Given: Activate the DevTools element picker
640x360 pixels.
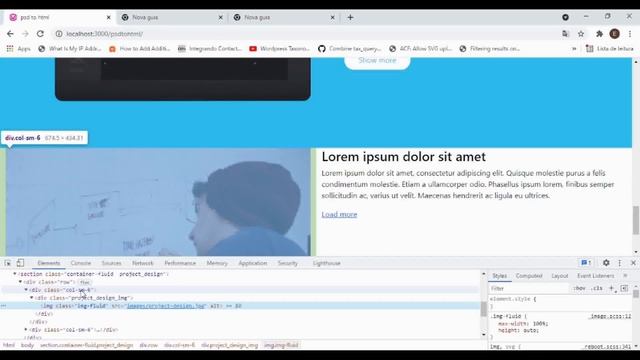Looking at the screenshot, I should (8, 263).
